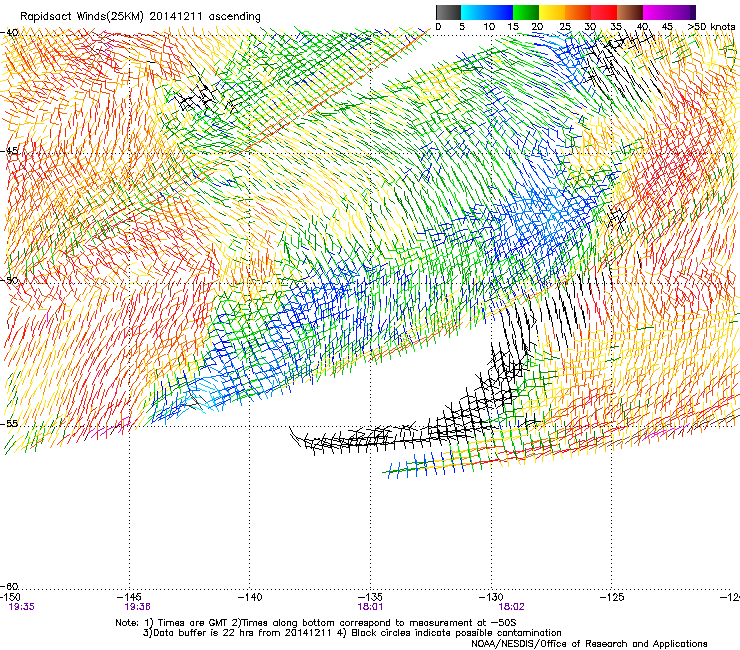Viewport: 740px width, 650px height.
Task: Click the brown 35-40 knots legend swatch
Action: 630,12
